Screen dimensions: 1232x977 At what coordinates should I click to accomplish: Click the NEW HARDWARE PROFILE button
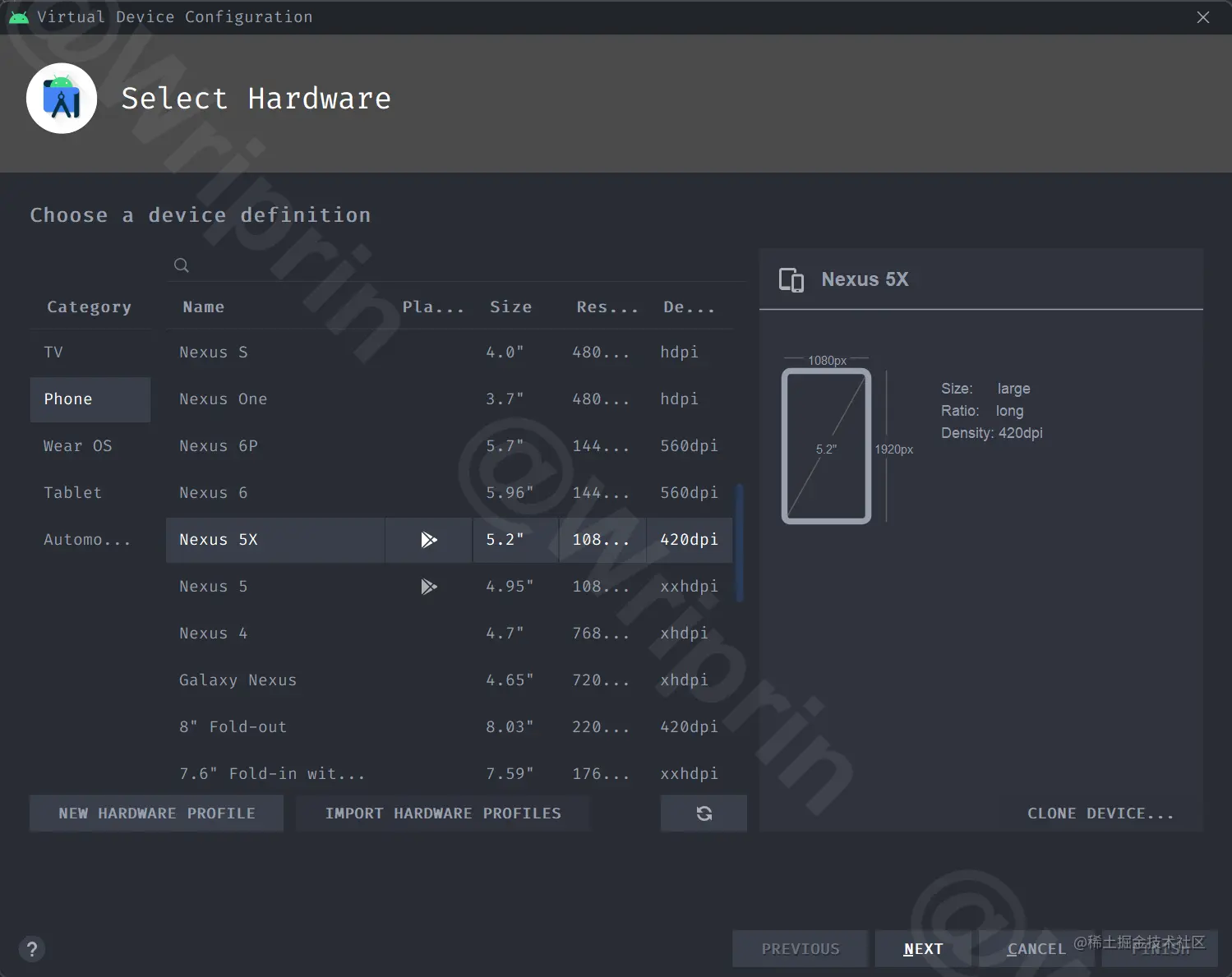(x=156, y=813)
